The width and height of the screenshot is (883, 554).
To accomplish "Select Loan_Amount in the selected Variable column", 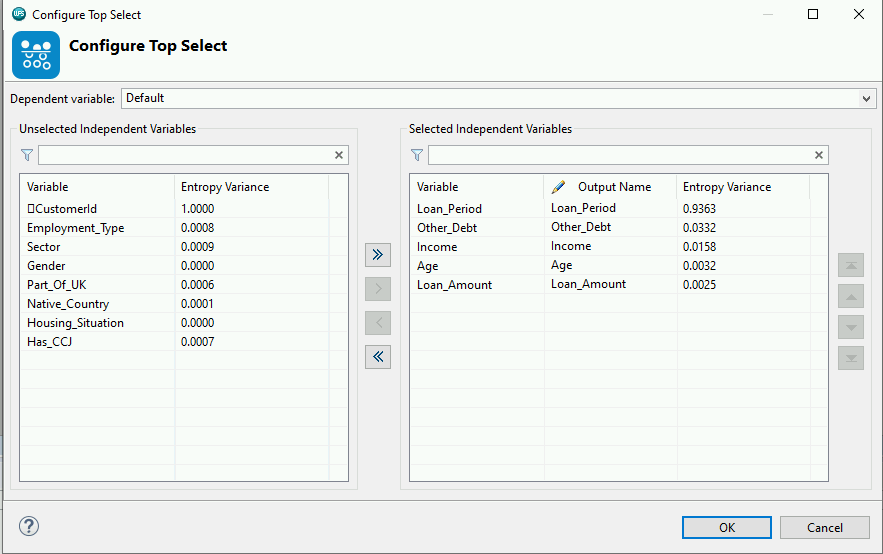I will 454,285.
